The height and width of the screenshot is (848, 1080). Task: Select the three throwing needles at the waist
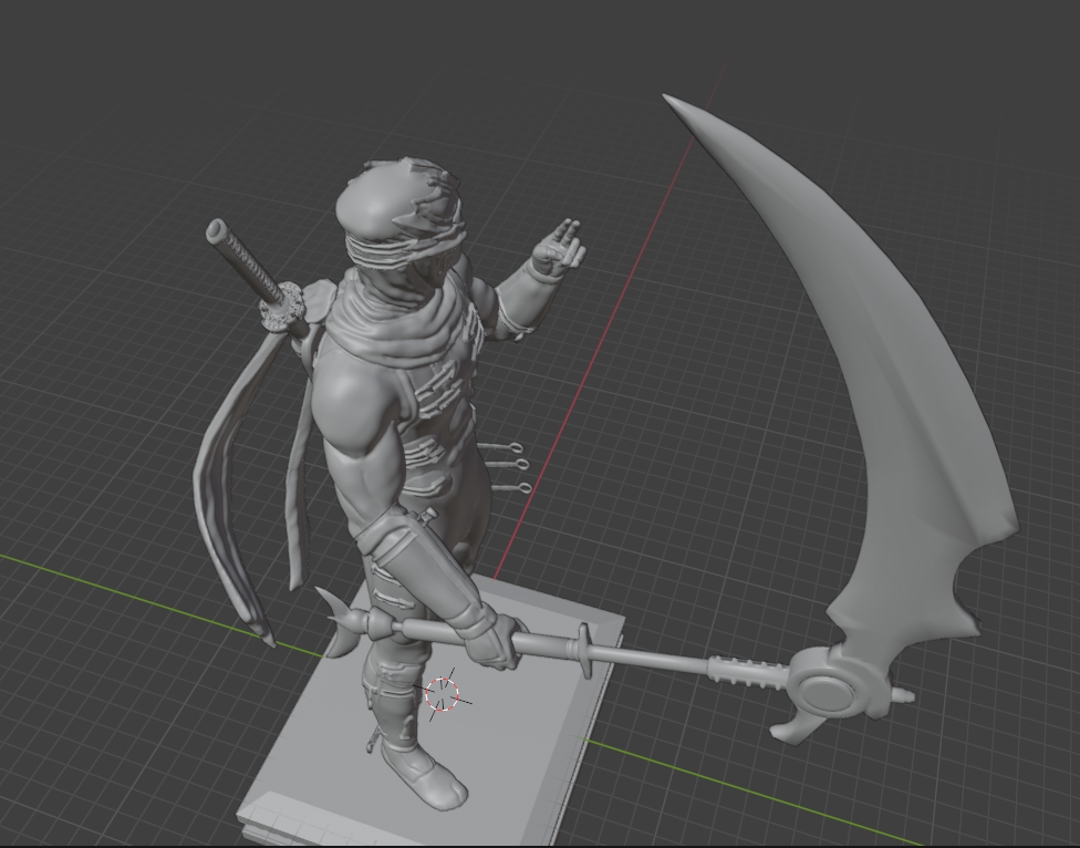[x=505, y=466]
